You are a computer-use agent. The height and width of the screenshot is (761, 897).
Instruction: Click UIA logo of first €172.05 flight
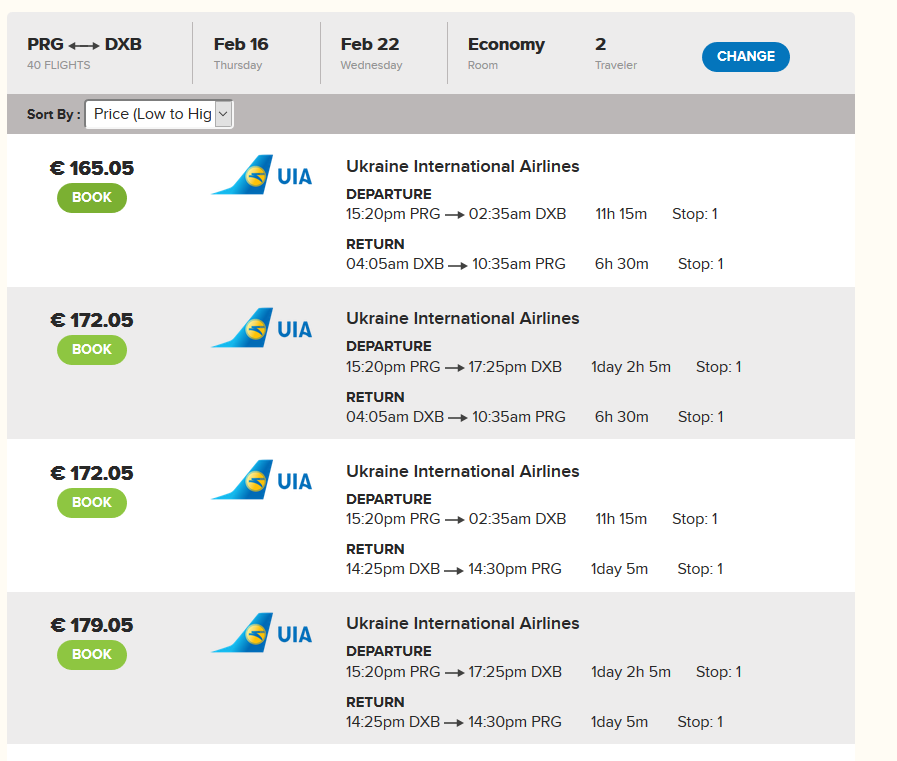[262, 328]
